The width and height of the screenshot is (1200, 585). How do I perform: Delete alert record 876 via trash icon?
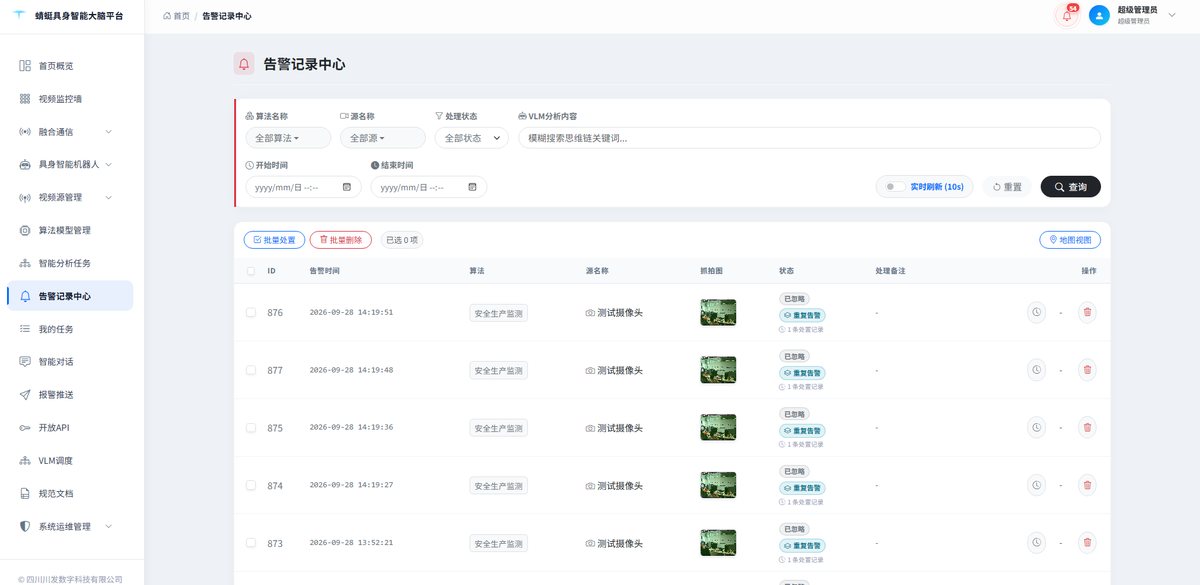pos(1087,313)
